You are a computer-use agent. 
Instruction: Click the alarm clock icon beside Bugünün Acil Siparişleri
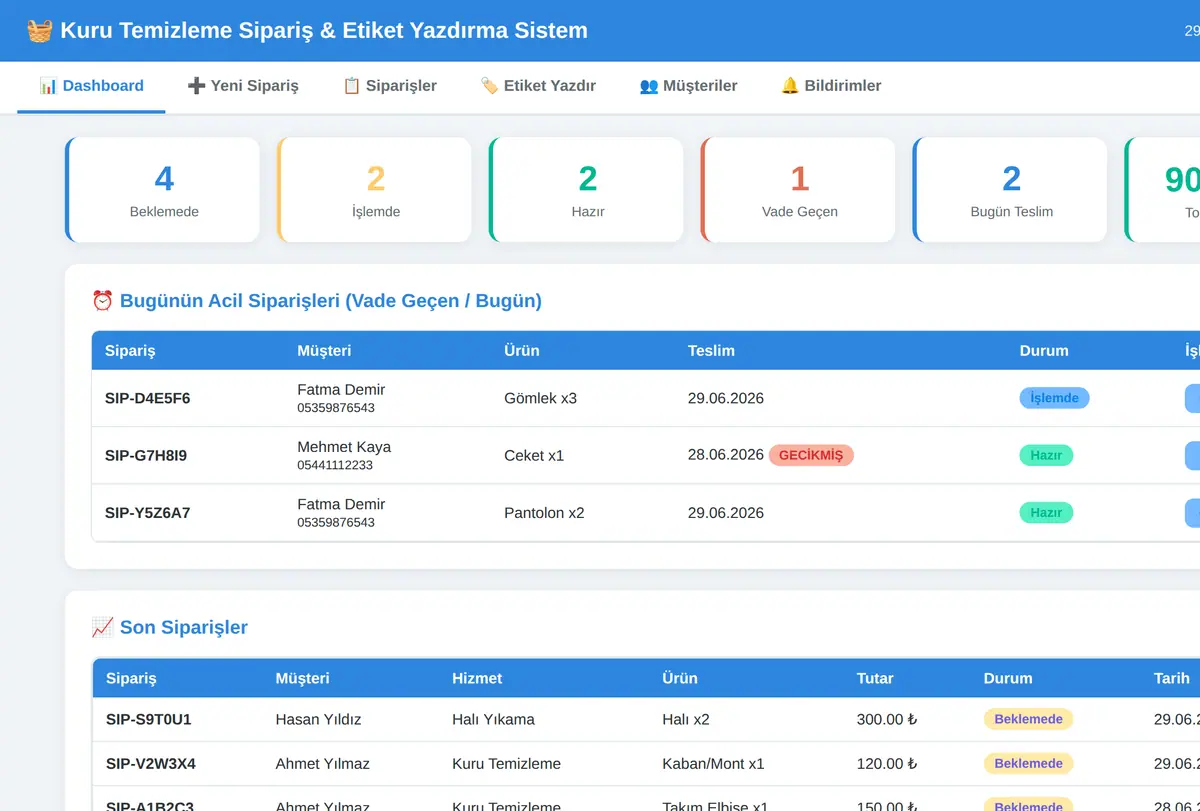click(x=102, y=301)
